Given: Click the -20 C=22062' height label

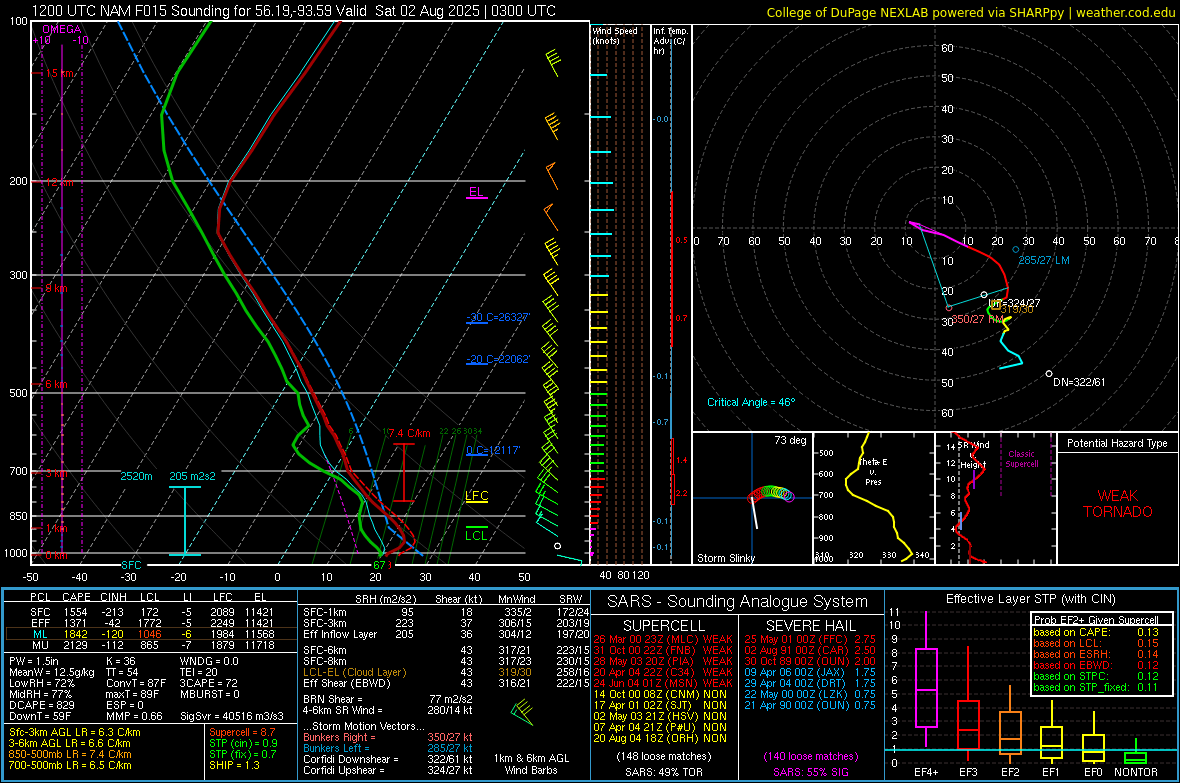Looking at the screenshot, I should [x=498, y=359].
